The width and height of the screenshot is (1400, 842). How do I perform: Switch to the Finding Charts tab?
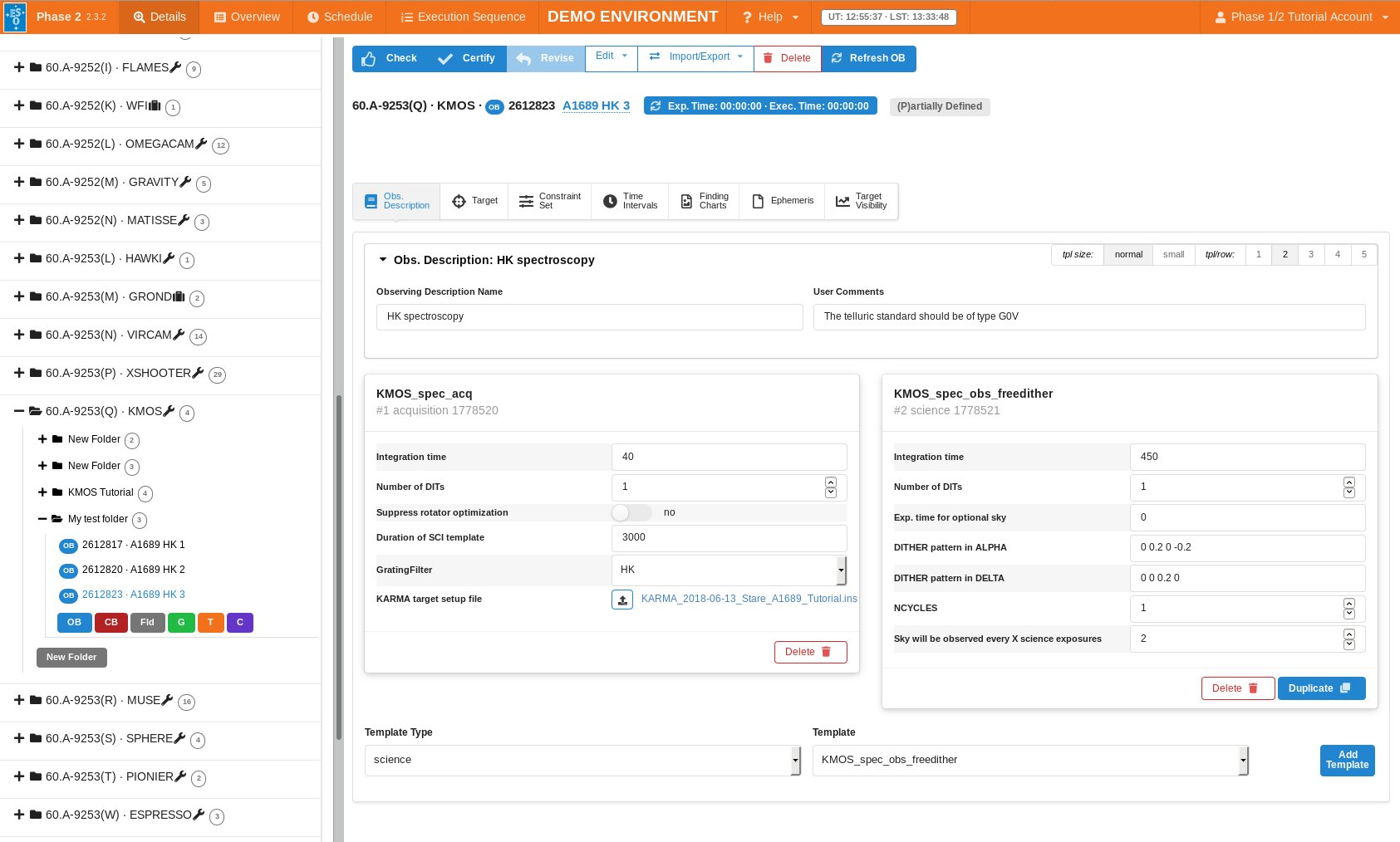(x=705, y=201)
